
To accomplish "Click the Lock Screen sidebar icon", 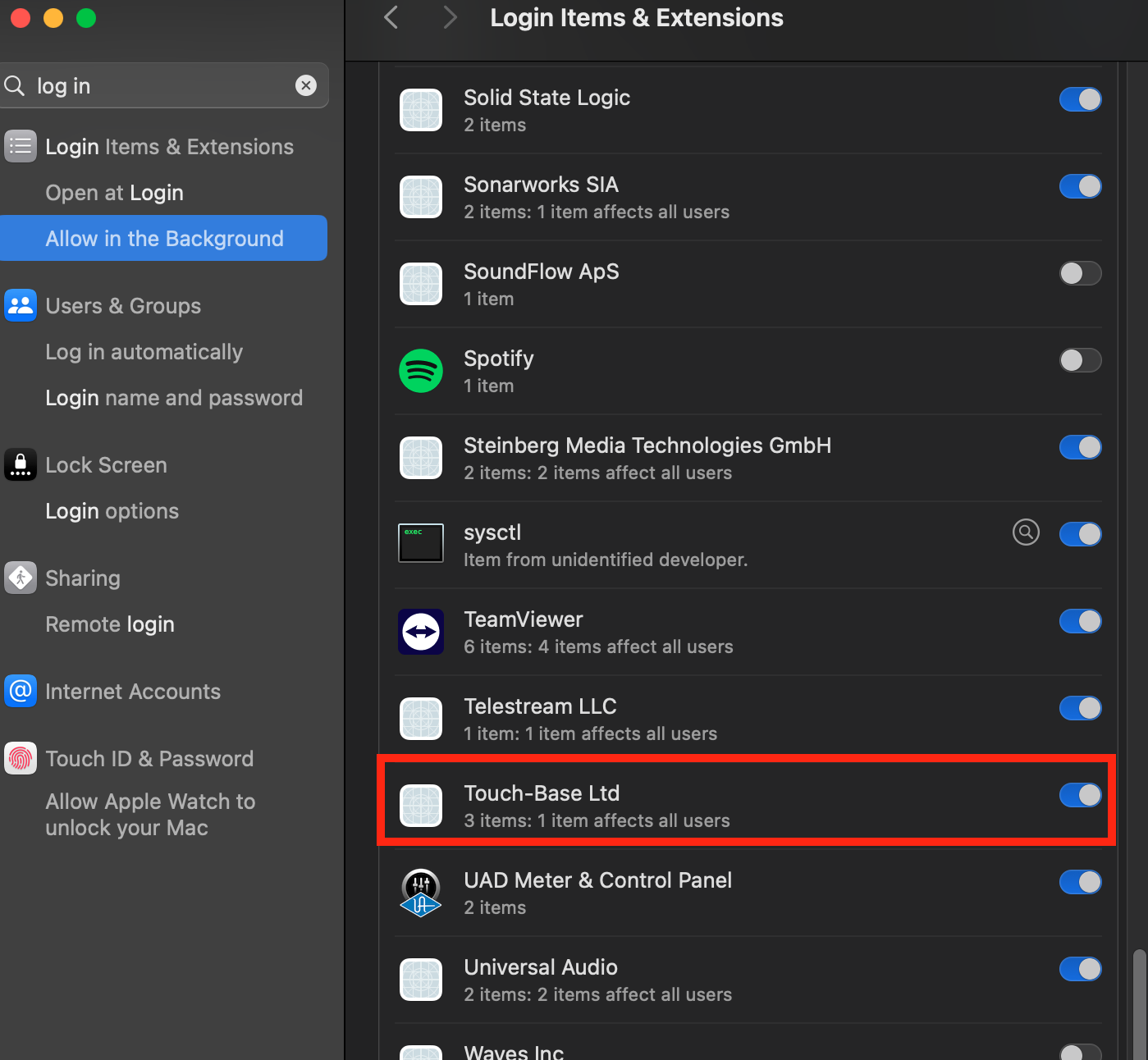I will tap(21, 464).
